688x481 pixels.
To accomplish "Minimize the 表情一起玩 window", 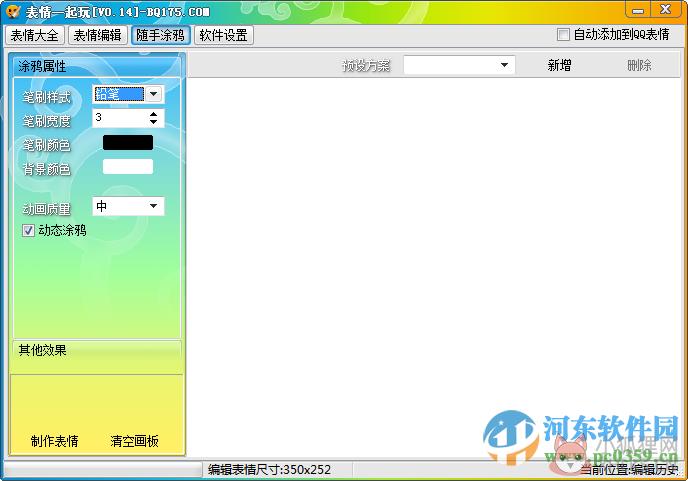I will tap(638, 11).
